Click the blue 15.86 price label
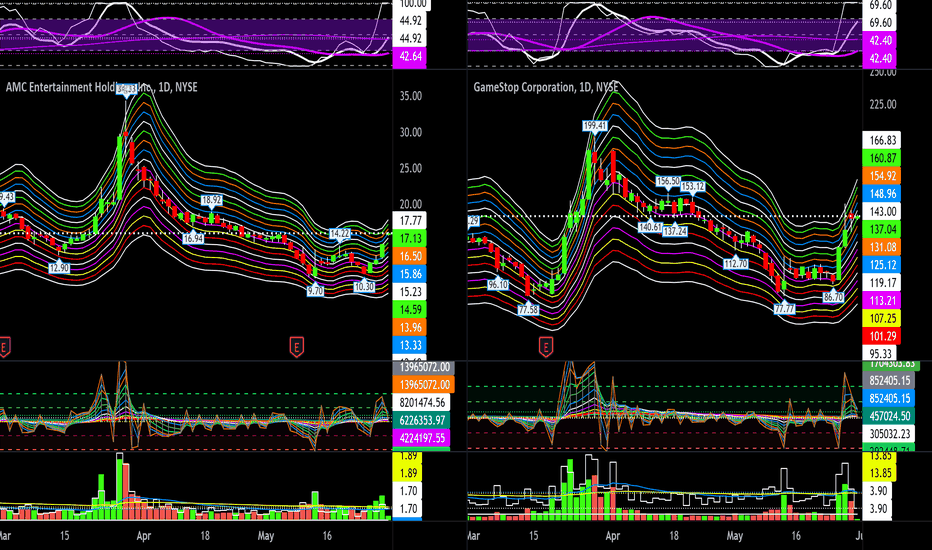 pyautogui.click(x=410, y=274)
